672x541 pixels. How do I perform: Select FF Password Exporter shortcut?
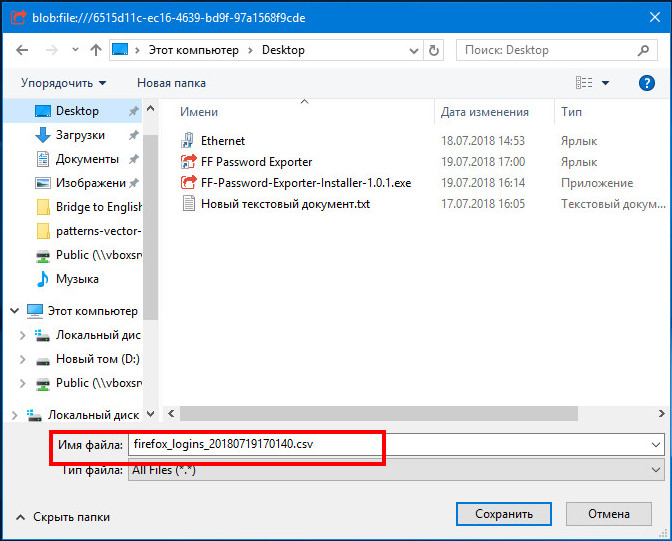pos(255,162)
